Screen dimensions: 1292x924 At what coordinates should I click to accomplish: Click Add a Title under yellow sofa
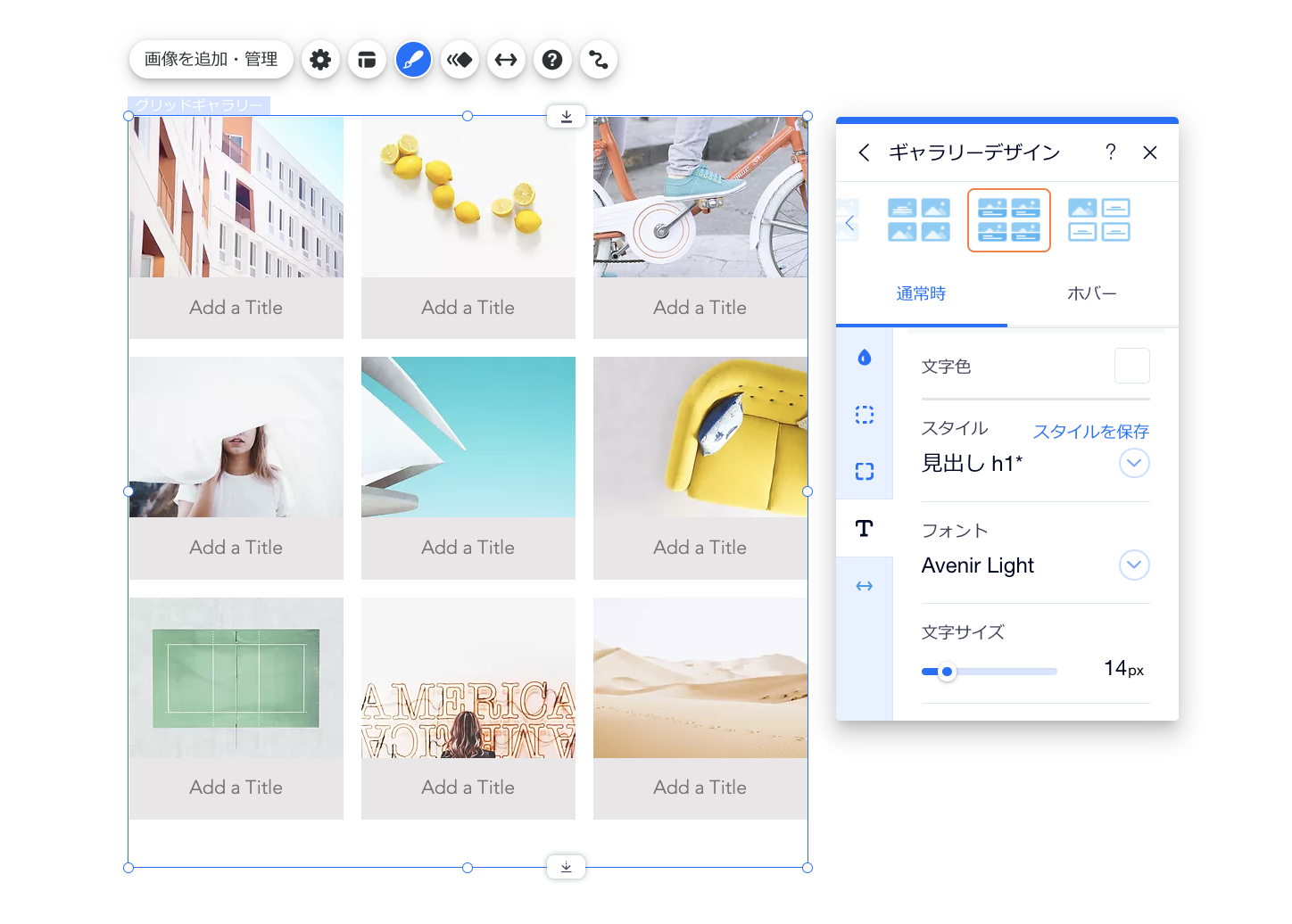700,548
